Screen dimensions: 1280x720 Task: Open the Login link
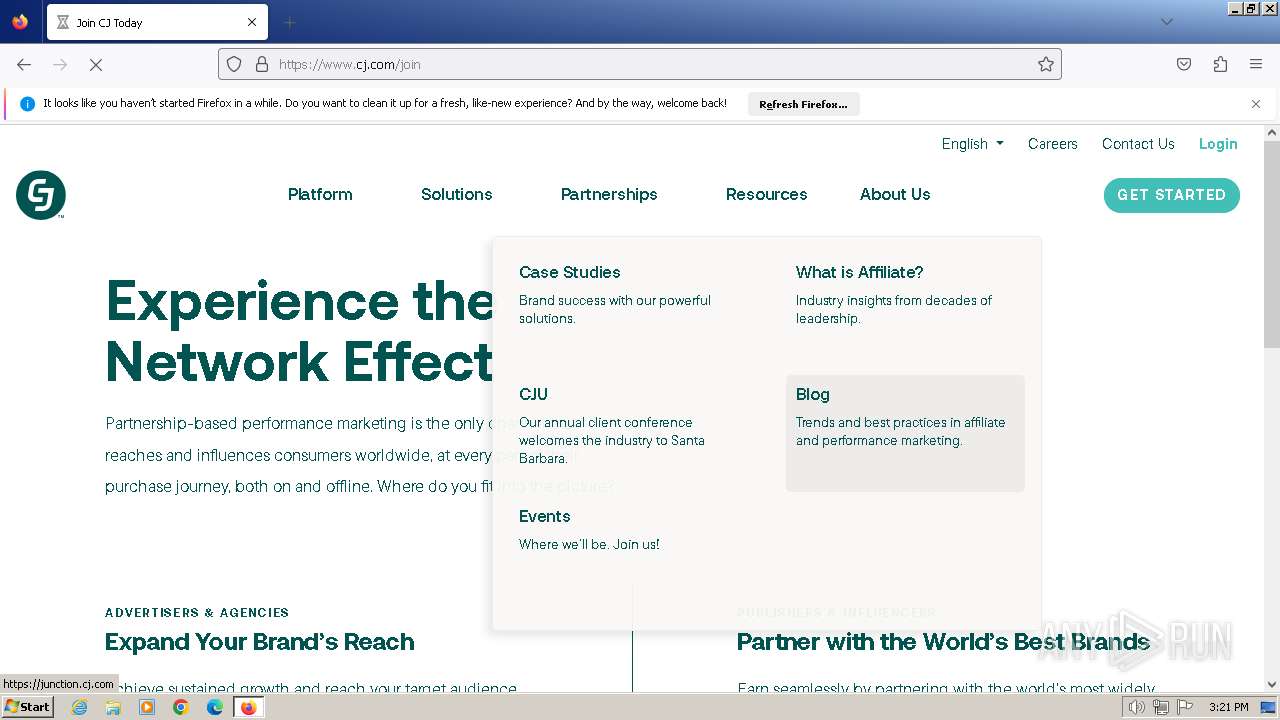[x=1218, y=144]
